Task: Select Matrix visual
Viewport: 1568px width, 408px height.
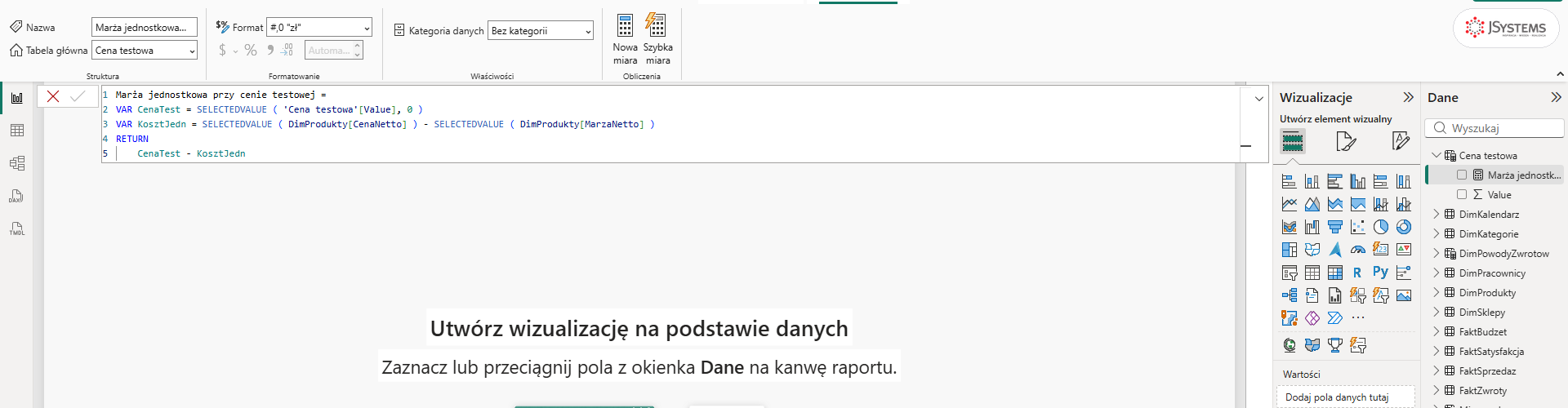Action: (x=1335, y=273)
